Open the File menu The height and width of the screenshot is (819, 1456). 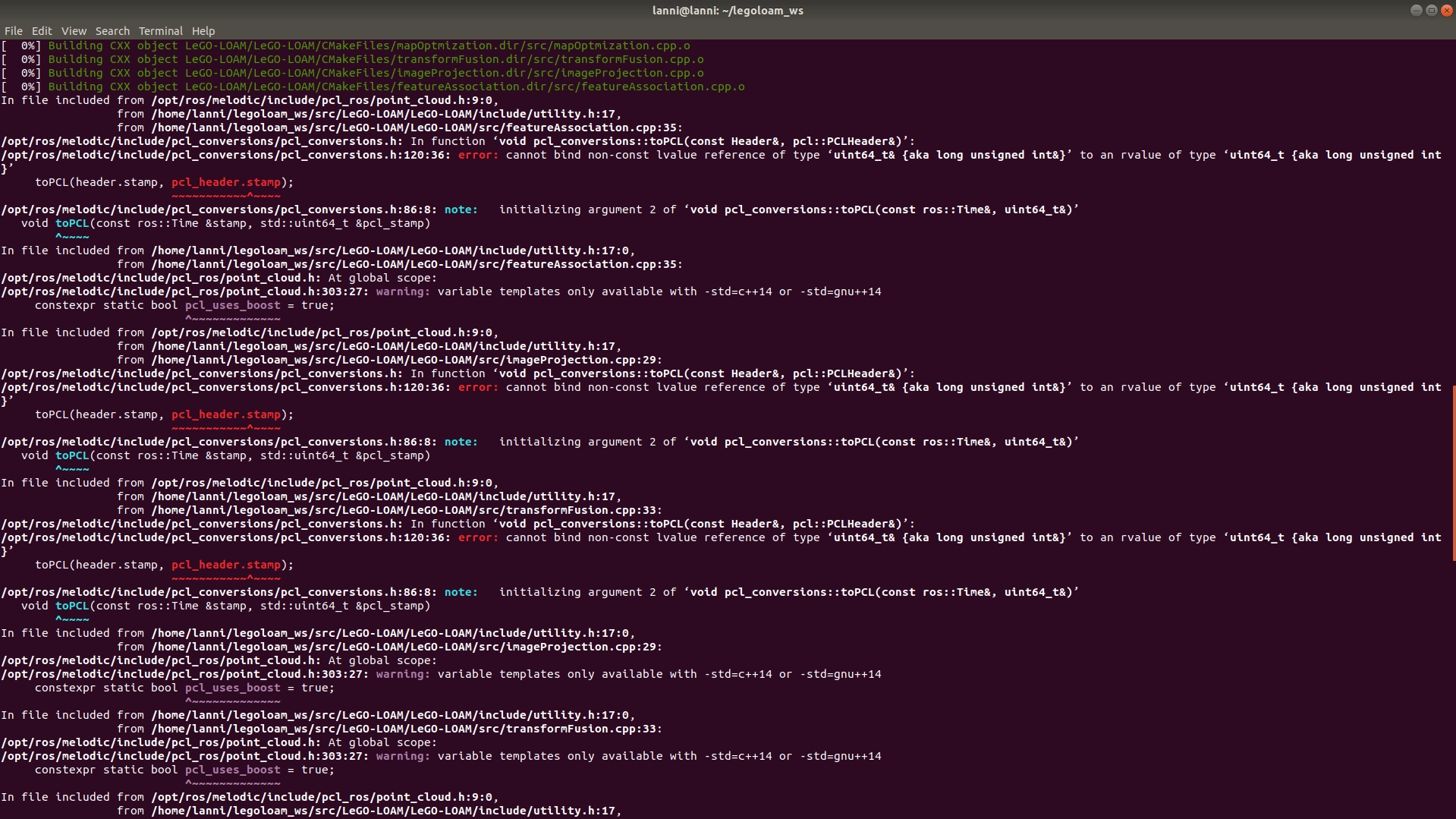click(13, 31)
